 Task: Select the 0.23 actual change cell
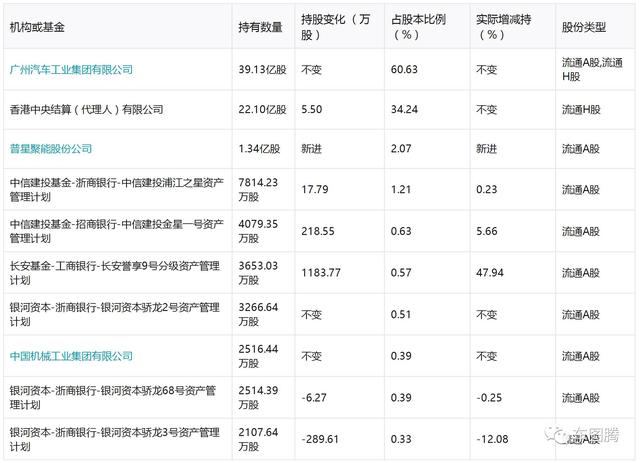coord(487,189)
